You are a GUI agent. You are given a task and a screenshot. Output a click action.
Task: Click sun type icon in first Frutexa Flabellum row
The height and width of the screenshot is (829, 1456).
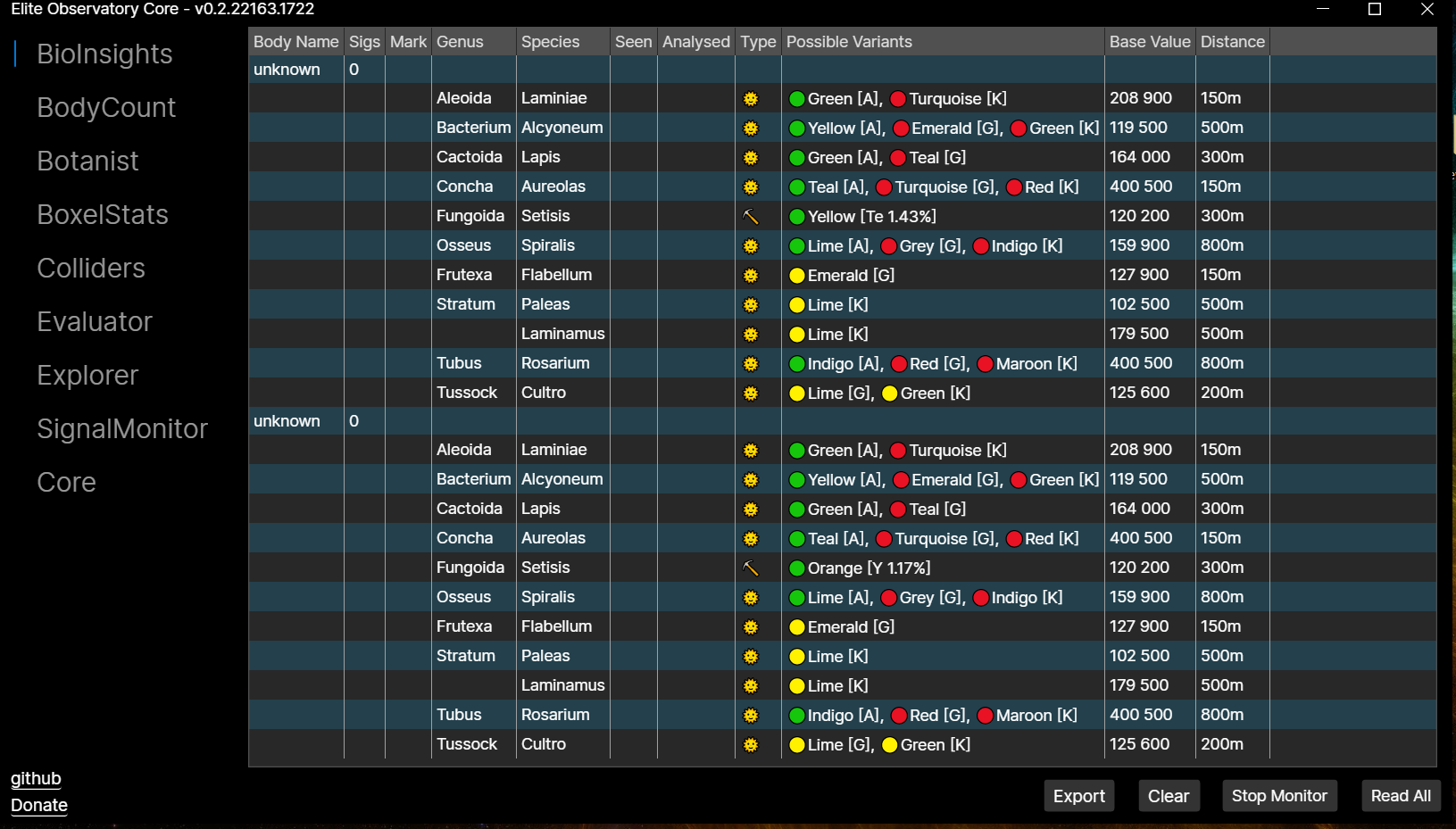[x=751, y=276]
